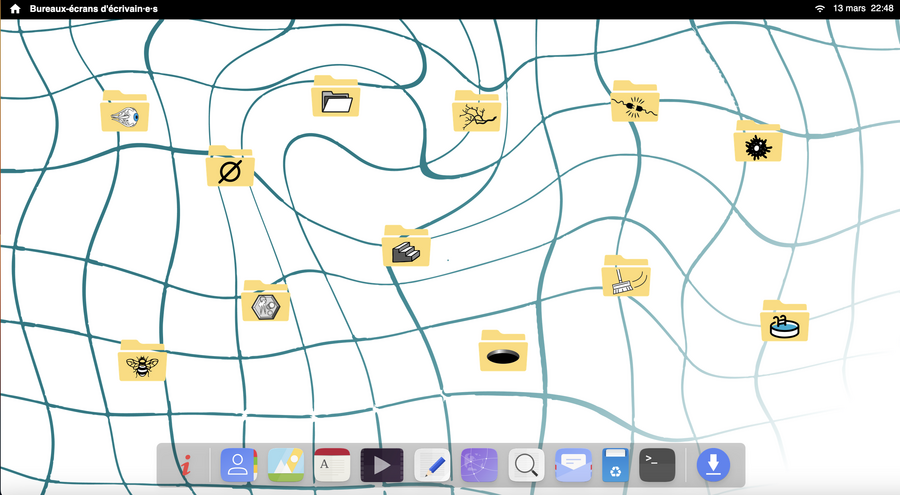Open the staircase folder
The height and width of the screenshot is (495, 900).
coord(406,247)
